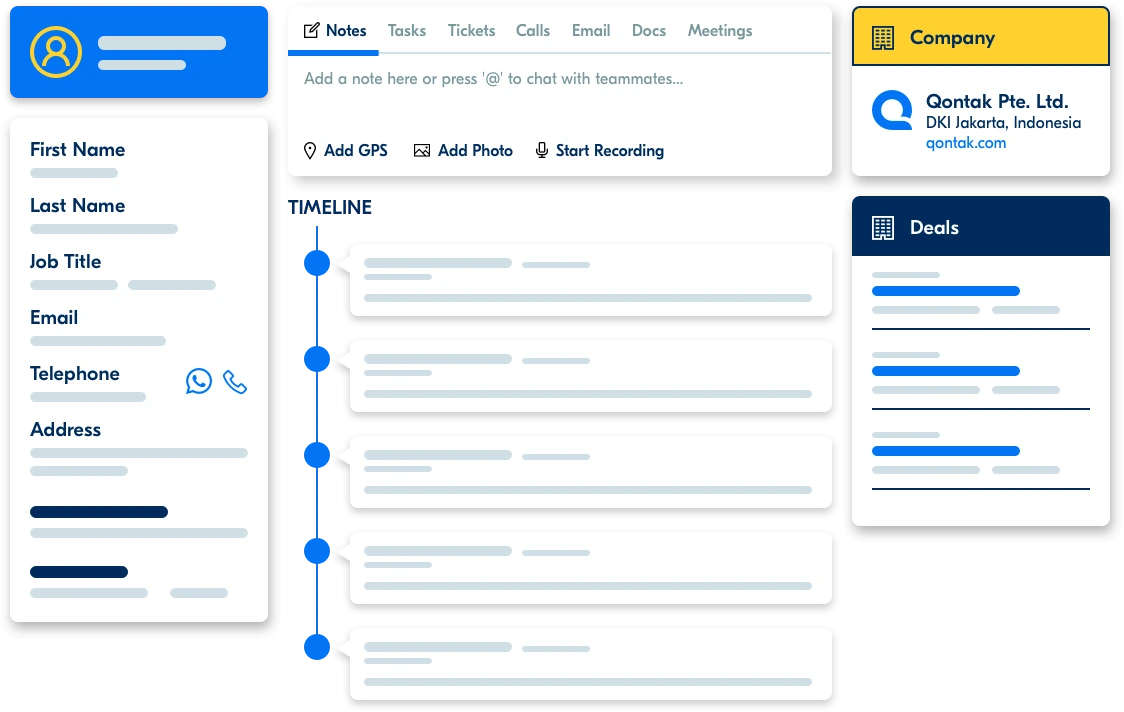Screen dimensions: 1124x712
Task: Open the qontak.com link
Action: point(966,143)
